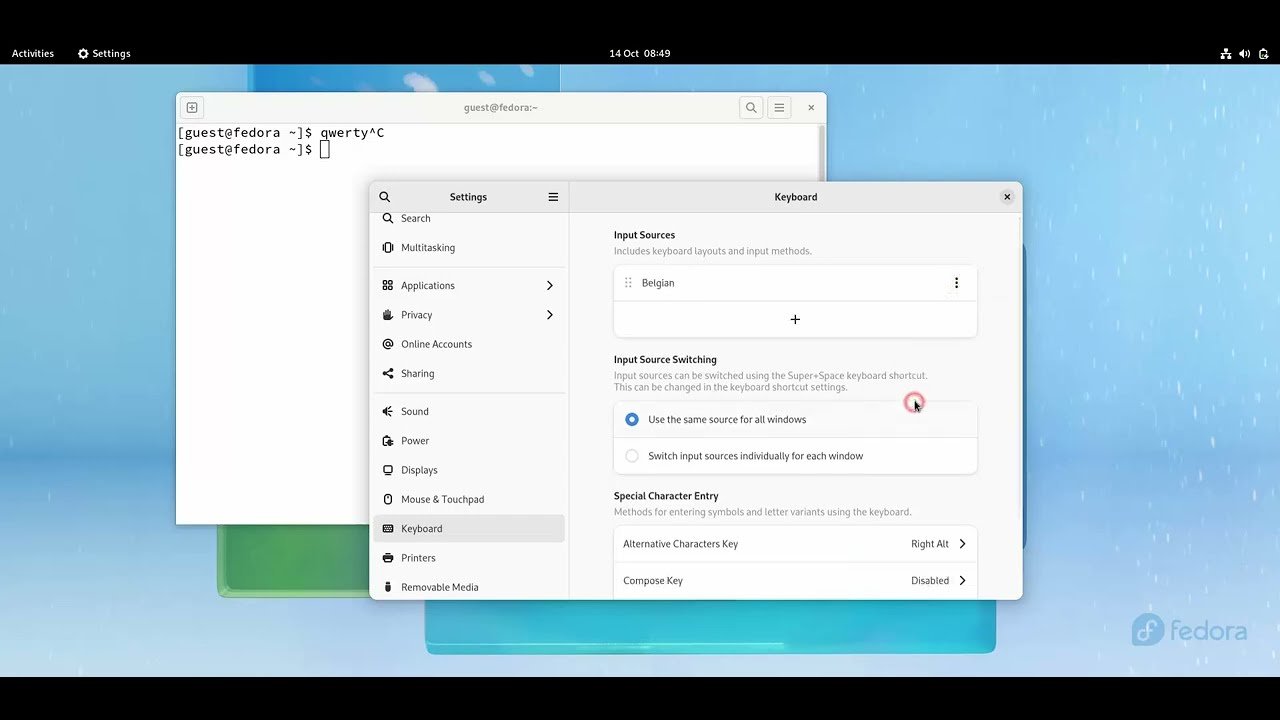
Task: Click the Keyboard panel title
Action: tap(796, 197)
